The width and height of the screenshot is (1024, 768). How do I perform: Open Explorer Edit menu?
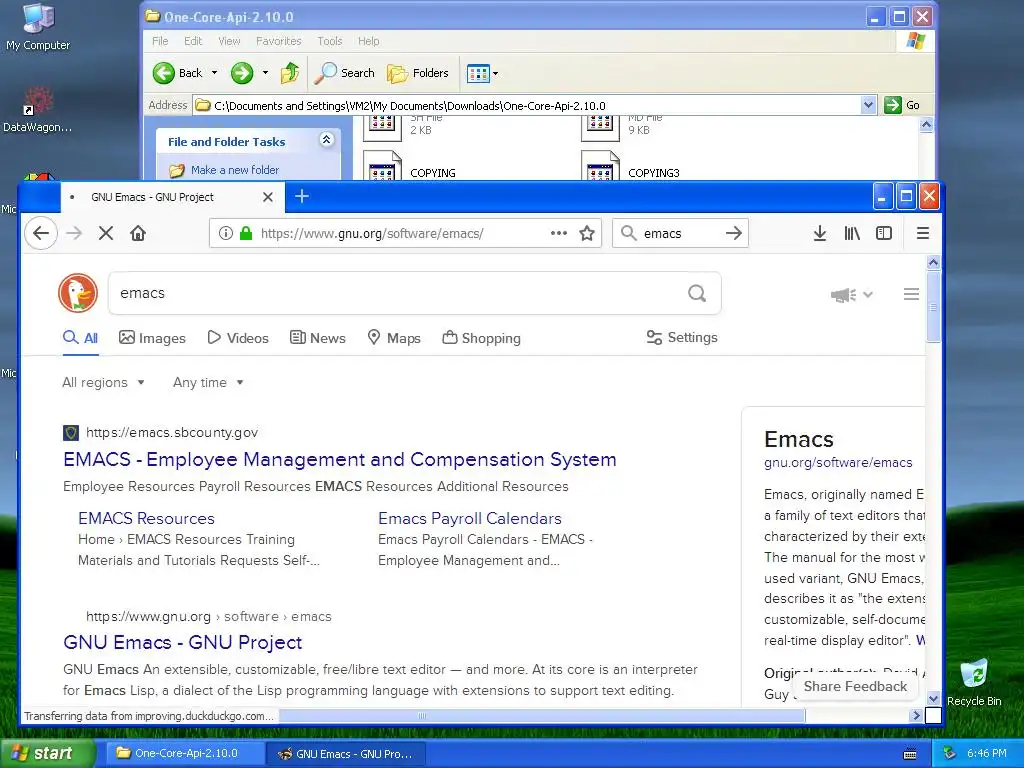coord(193,41)
